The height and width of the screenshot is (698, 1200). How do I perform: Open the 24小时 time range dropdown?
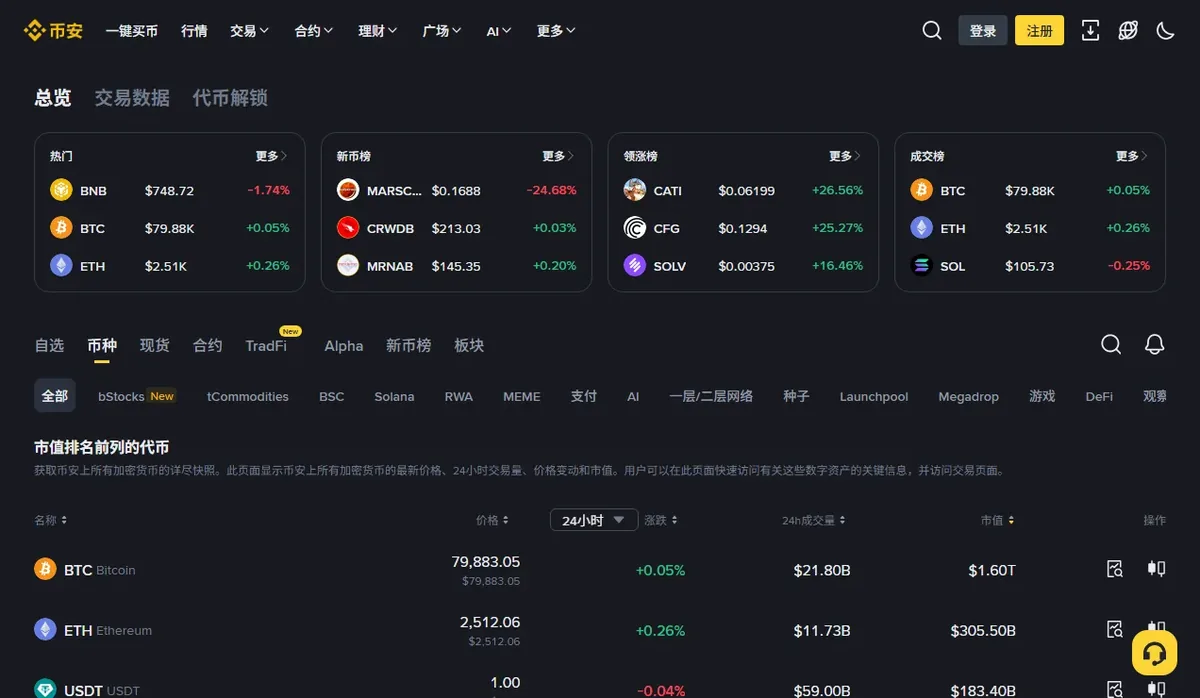[594, 520]
